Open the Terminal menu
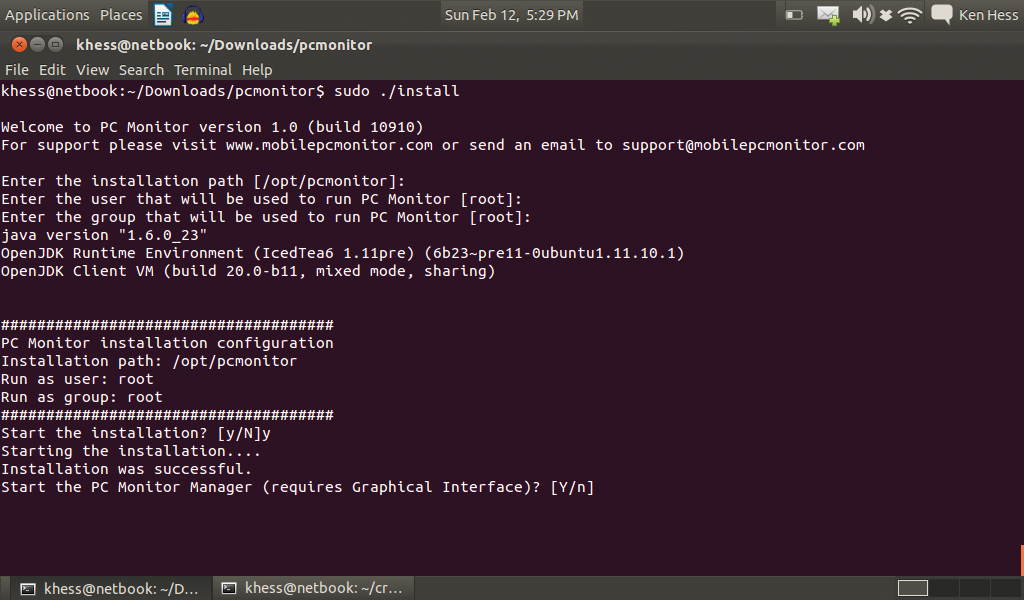This screenshot has height=600, width=1024. click(x=202, y=70)
